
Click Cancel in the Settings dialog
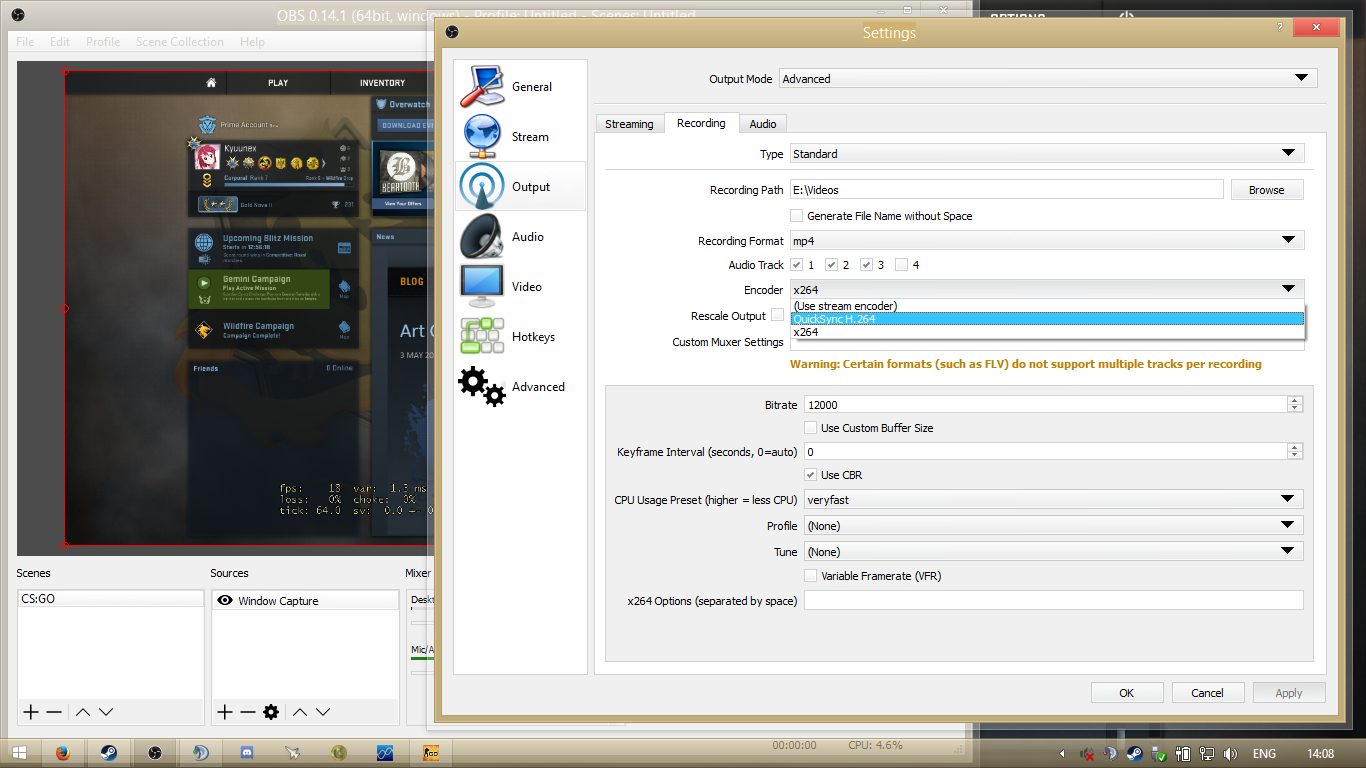click(1207, 693)
